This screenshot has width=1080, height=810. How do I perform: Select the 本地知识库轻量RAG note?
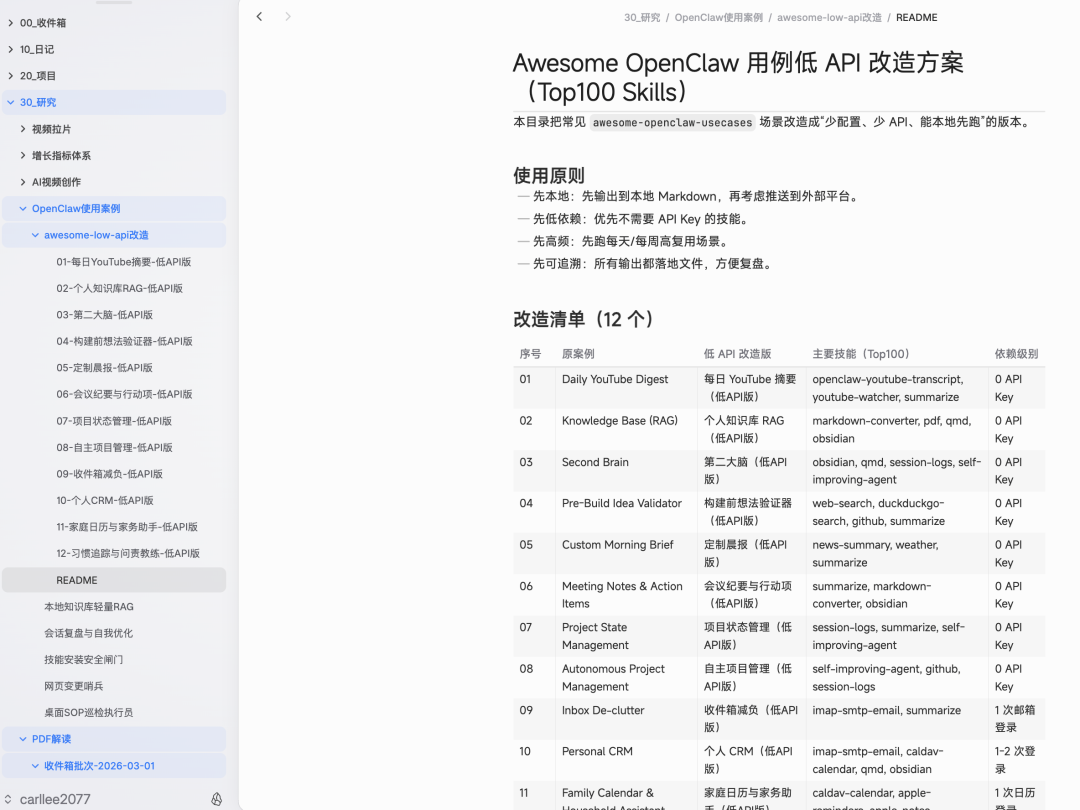(x=91, y=606)
